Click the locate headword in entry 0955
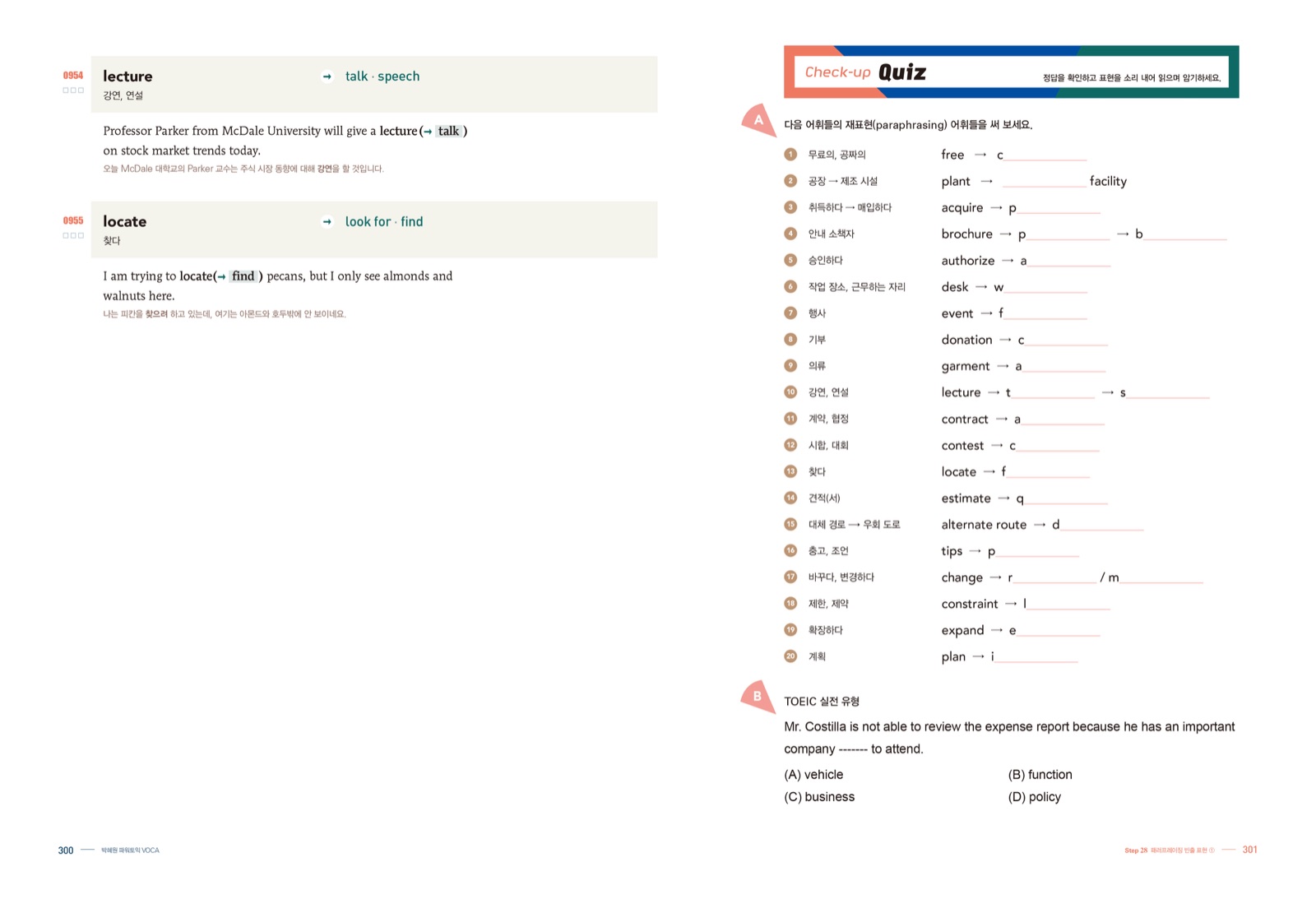Image resolution: width=1316 pixels, height=899 pixels. point(124,222)
